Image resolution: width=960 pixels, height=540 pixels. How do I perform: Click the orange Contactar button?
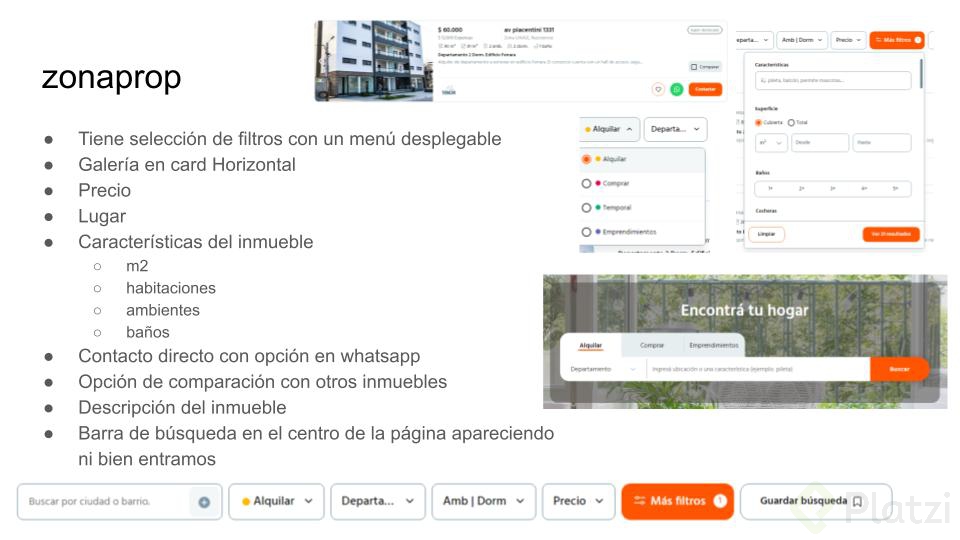point(705,89)
